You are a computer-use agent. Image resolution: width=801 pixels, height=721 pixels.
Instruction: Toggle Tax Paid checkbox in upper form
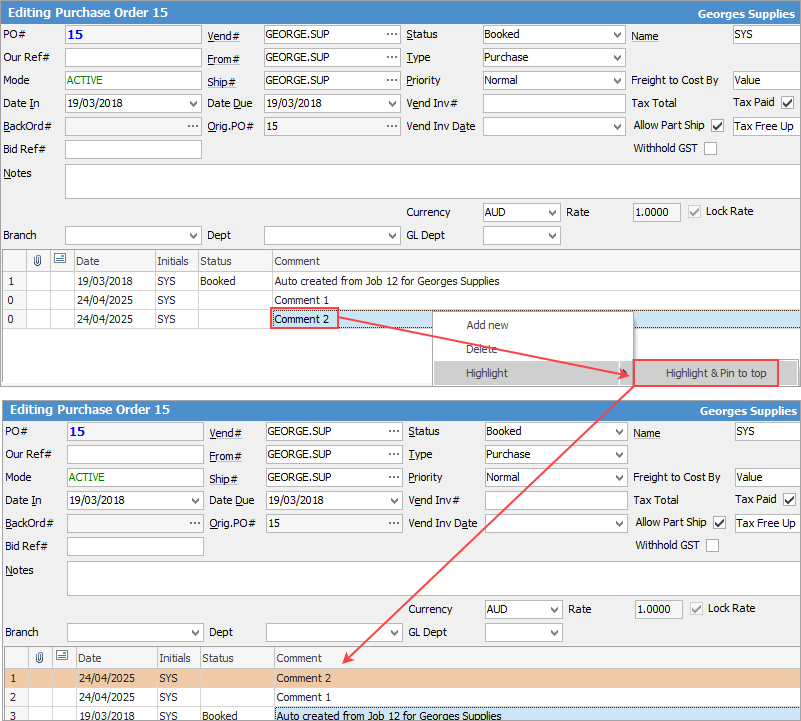tap(788, 103)
